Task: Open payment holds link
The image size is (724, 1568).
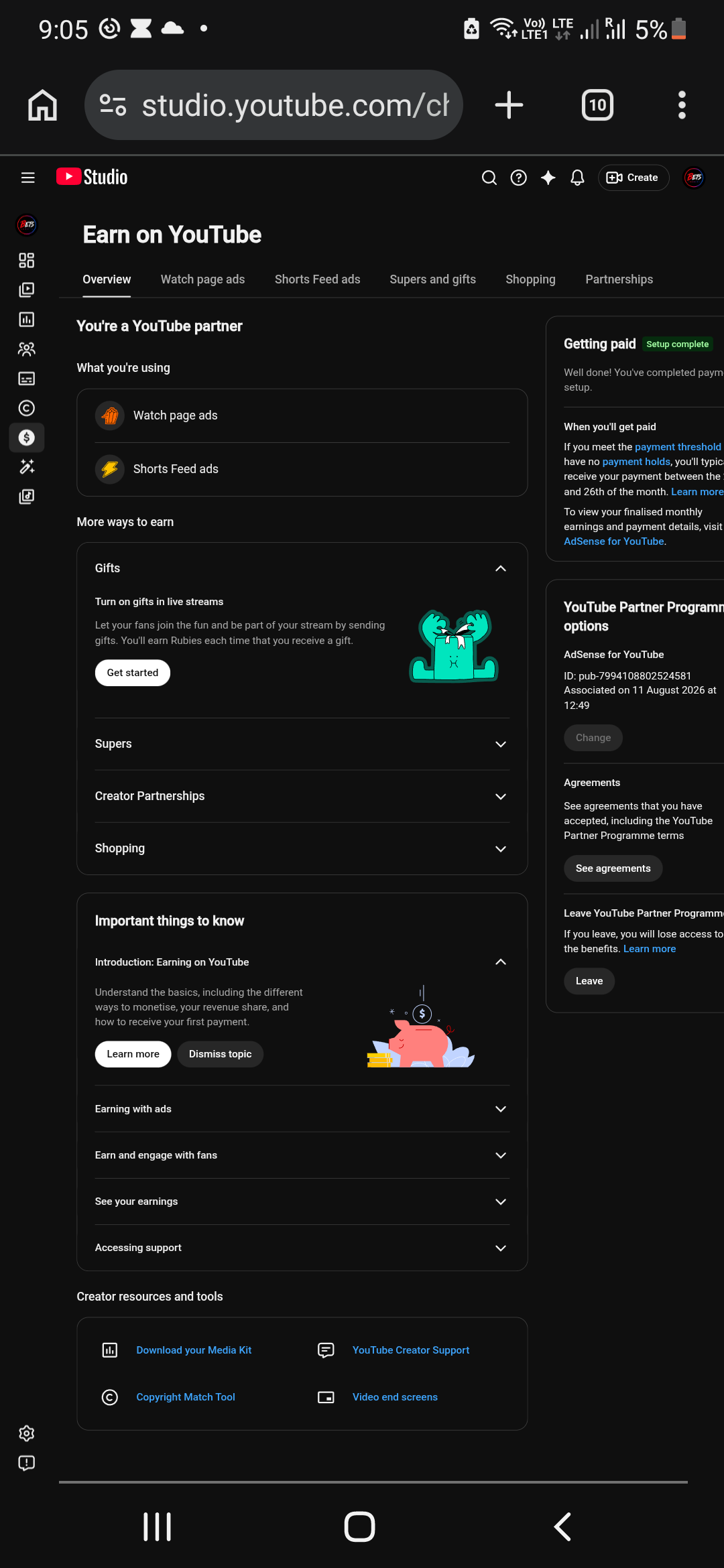Action: tap(636, 462)
